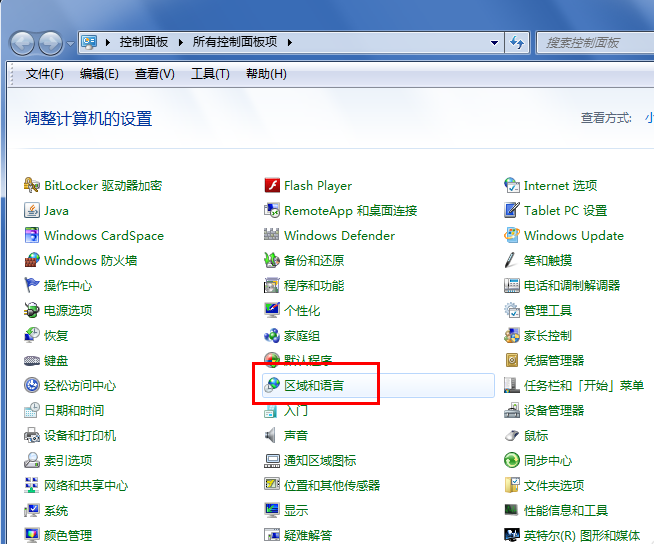654x544 pixels.
Task: Open Windows 防火墙 firewall icon
Action: click(x=32, y=260)
